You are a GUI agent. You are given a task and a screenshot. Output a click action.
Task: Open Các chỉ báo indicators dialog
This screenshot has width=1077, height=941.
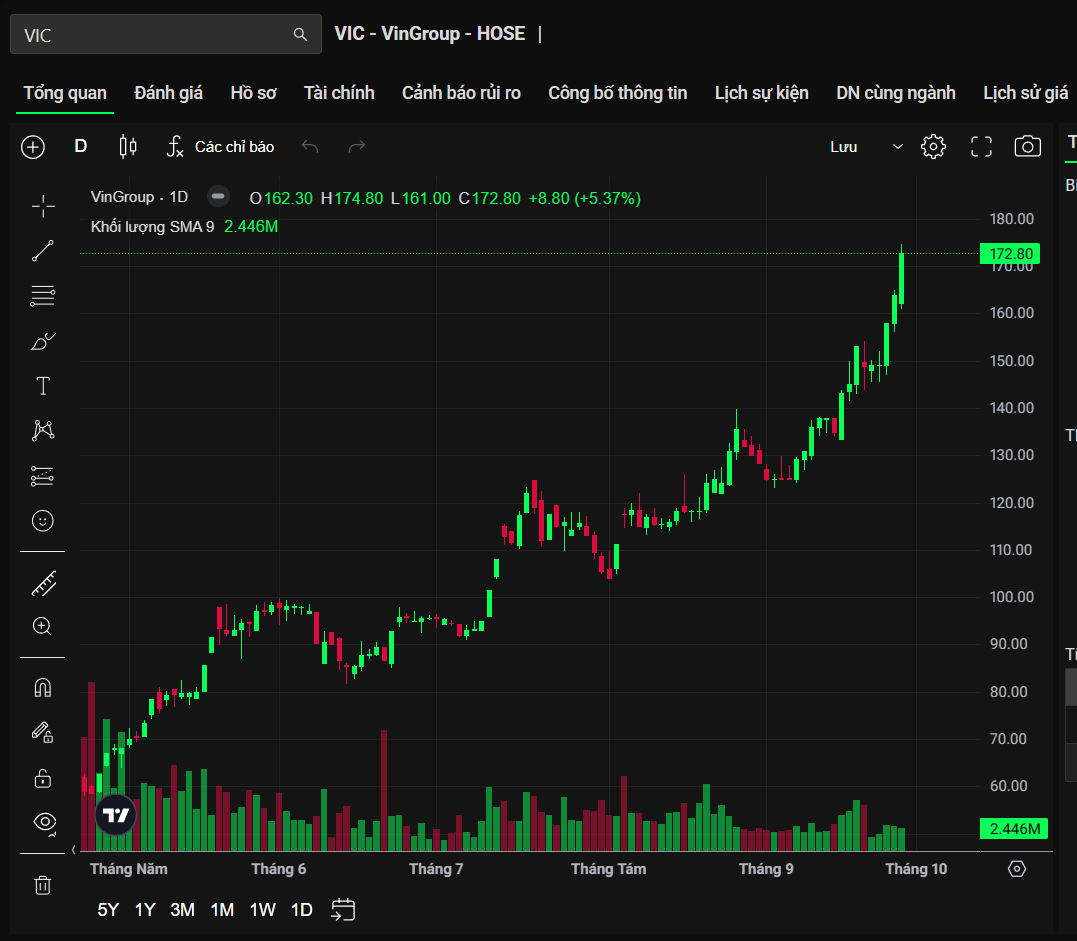[220, 146]
